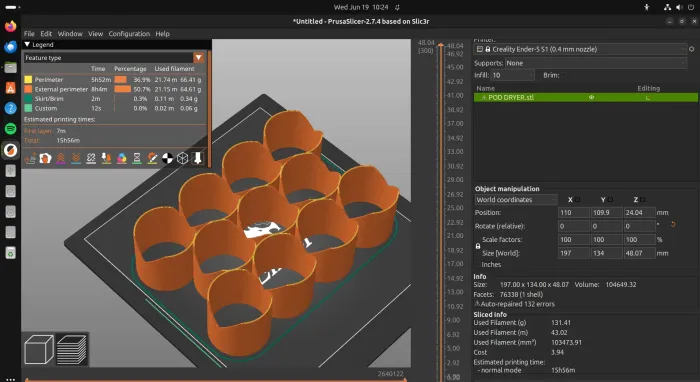Viewport: 700px width, 382px height.
Task: Select POD DRYER.stl in object list
Action: click(x=586, y=97)
